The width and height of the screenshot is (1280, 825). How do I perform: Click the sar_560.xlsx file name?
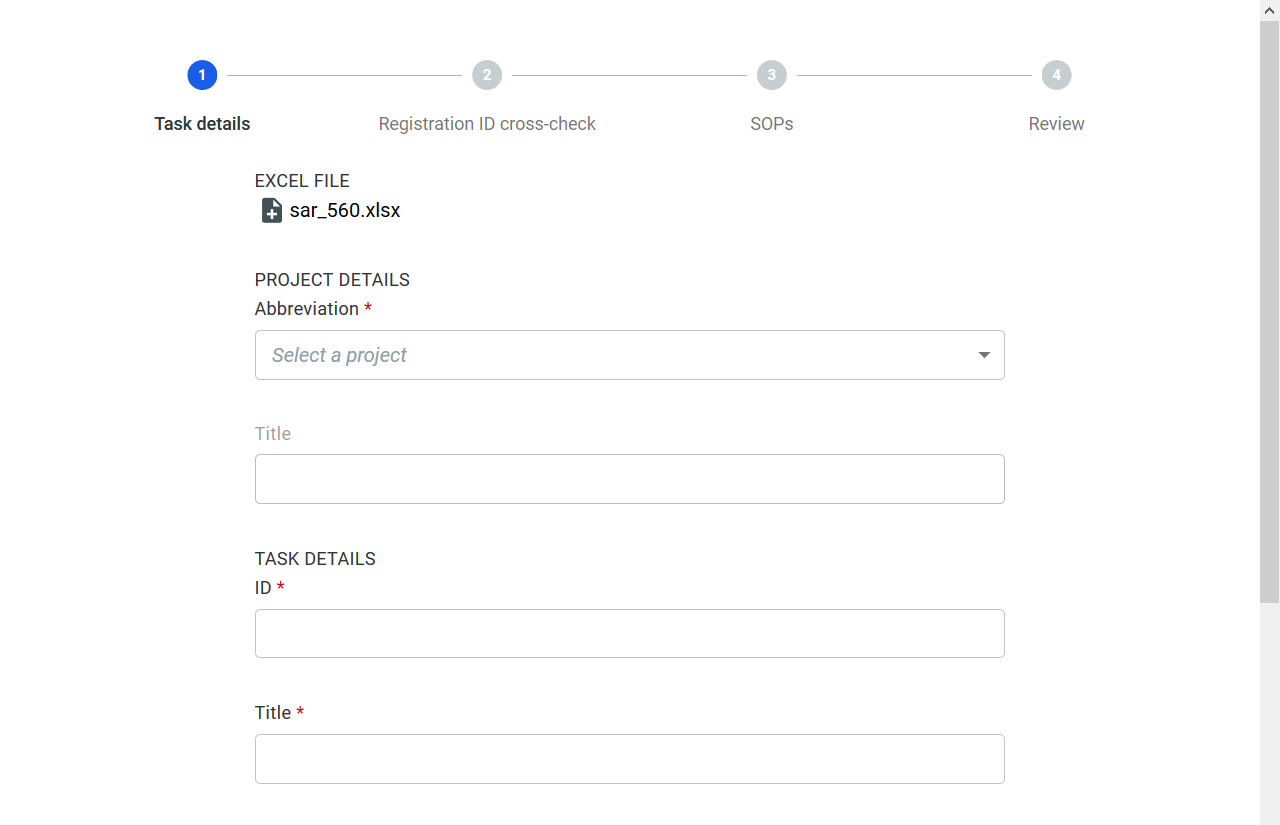345,210
